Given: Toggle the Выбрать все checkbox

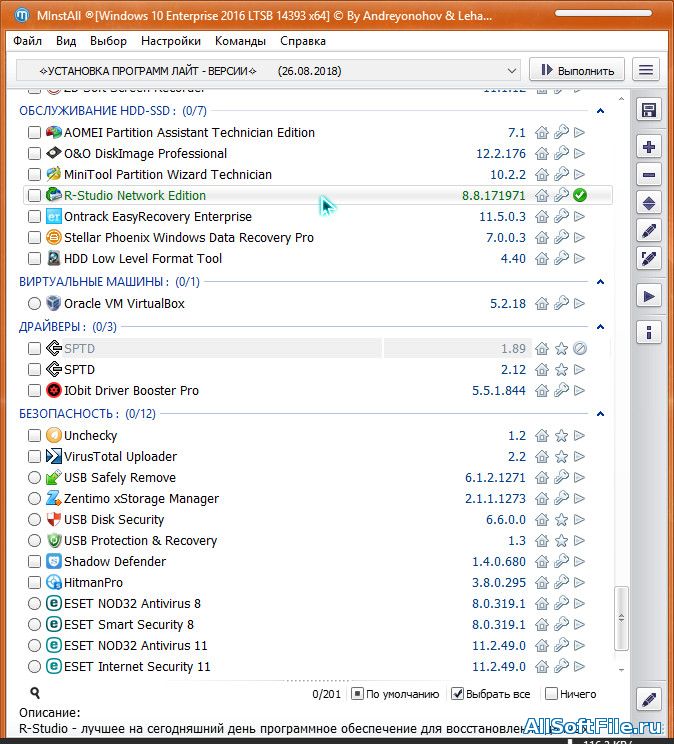Looking at the screenshot, I should click(457, 694).
